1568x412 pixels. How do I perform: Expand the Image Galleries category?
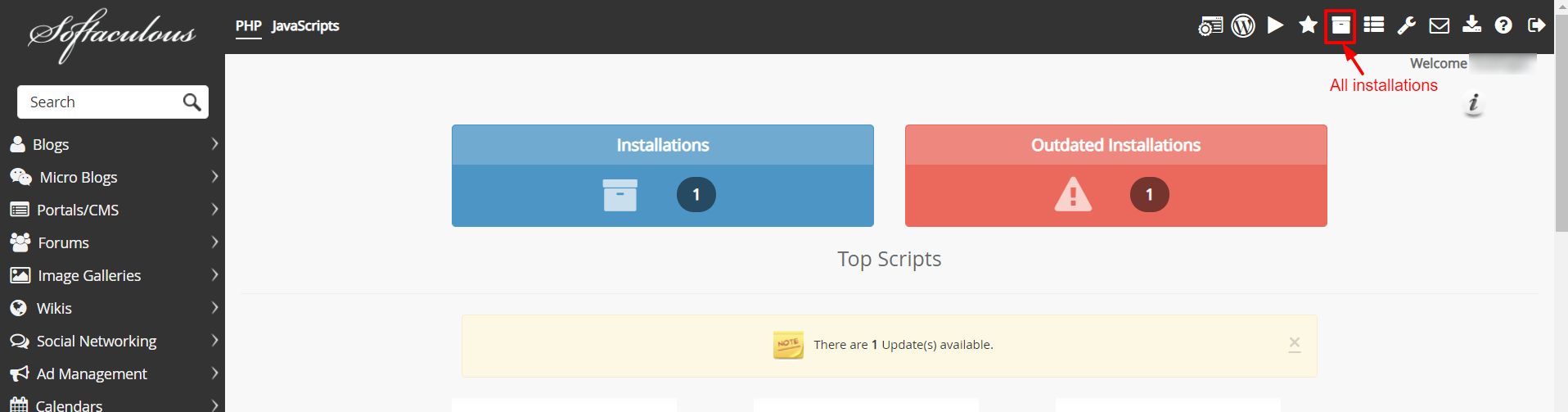(x=113, y=275)
